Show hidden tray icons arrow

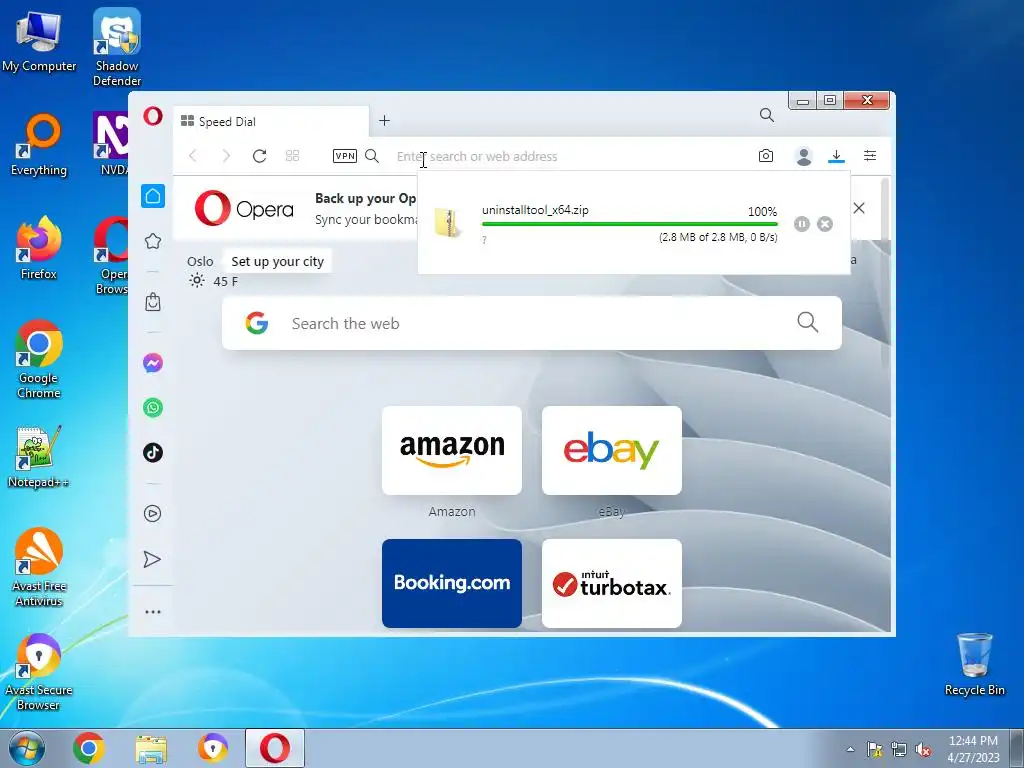[x=850, y=749]
